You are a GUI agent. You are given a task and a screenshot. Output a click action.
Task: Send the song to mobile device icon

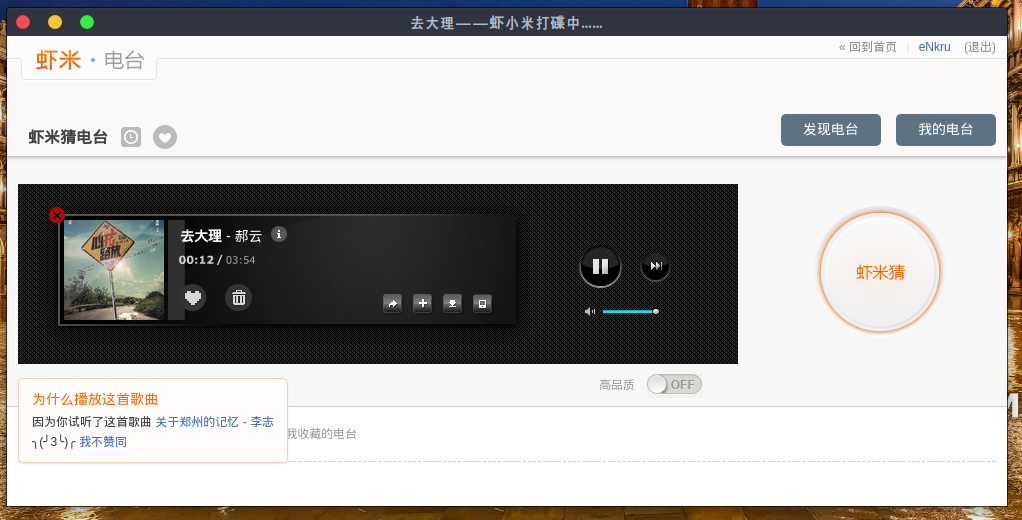pos(482,304)
